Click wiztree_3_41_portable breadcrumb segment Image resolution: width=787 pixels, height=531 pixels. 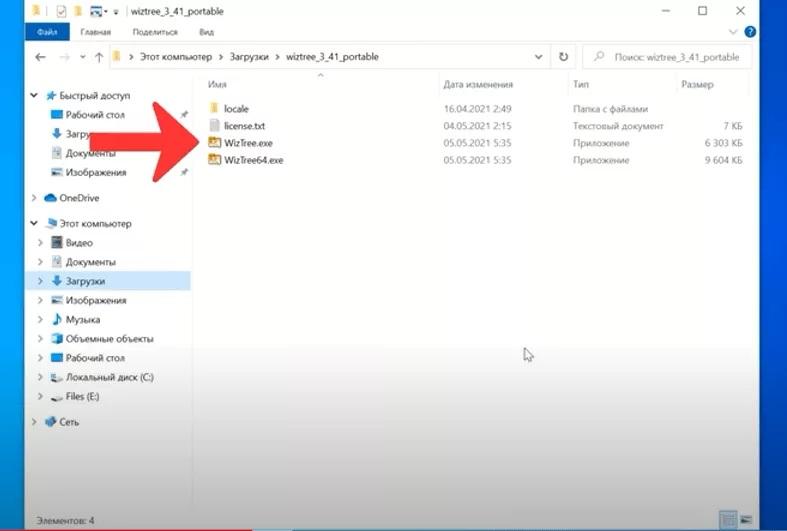[x=332, y=57]
